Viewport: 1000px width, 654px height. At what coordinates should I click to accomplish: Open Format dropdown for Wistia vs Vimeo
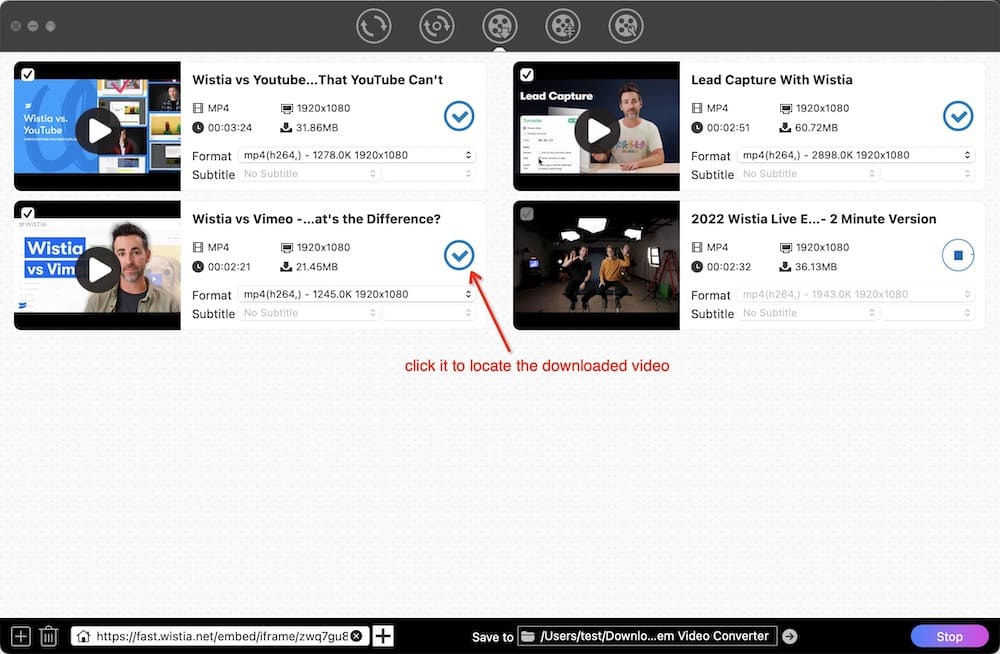[x=357, y=294]
